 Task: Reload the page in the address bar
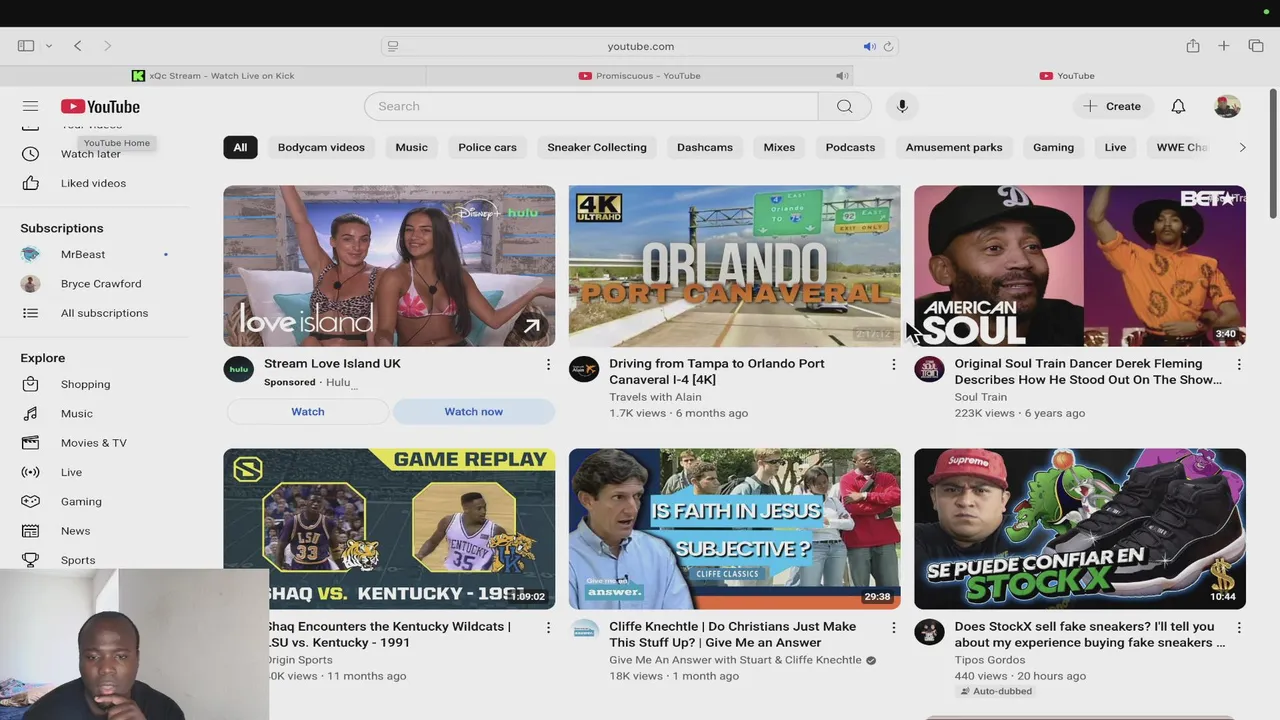coord(888,46)
